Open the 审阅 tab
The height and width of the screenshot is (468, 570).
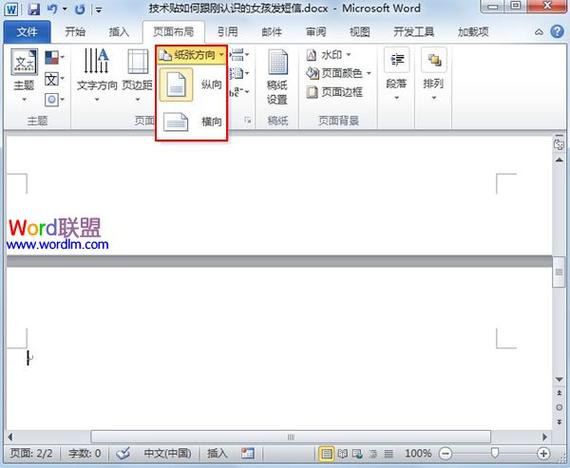pos(316,32)
